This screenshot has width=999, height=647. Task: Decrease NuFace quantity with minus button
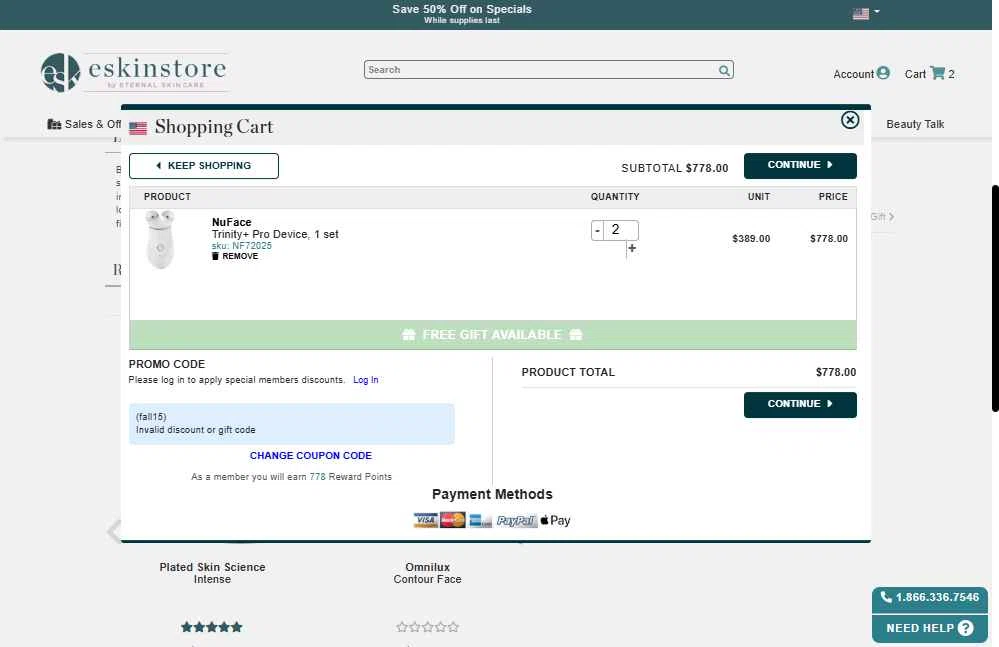tap(597, 231)
